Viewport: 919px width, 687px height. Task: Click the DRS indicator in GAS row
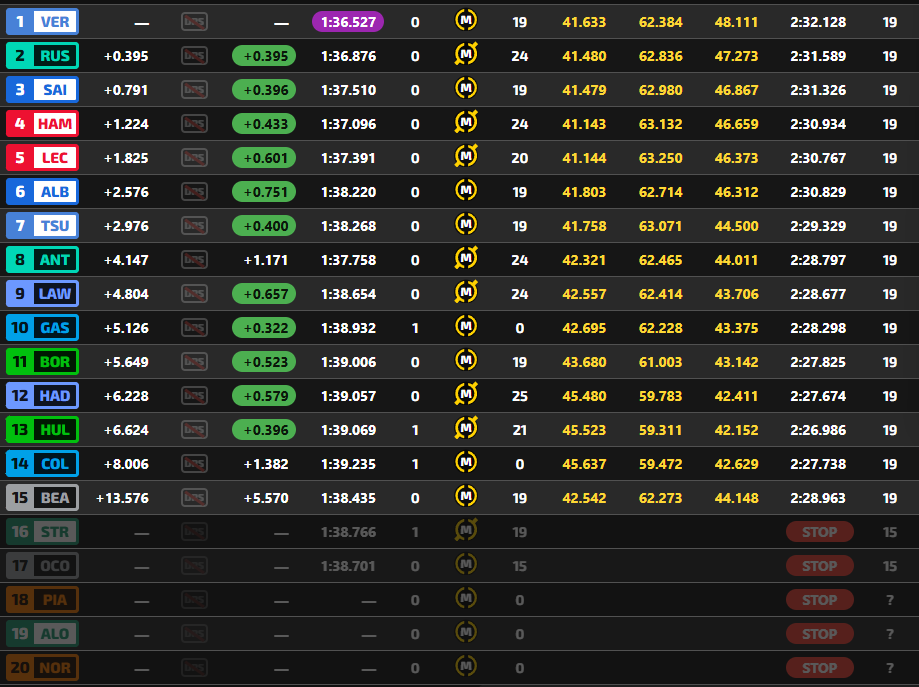[194, 328]
